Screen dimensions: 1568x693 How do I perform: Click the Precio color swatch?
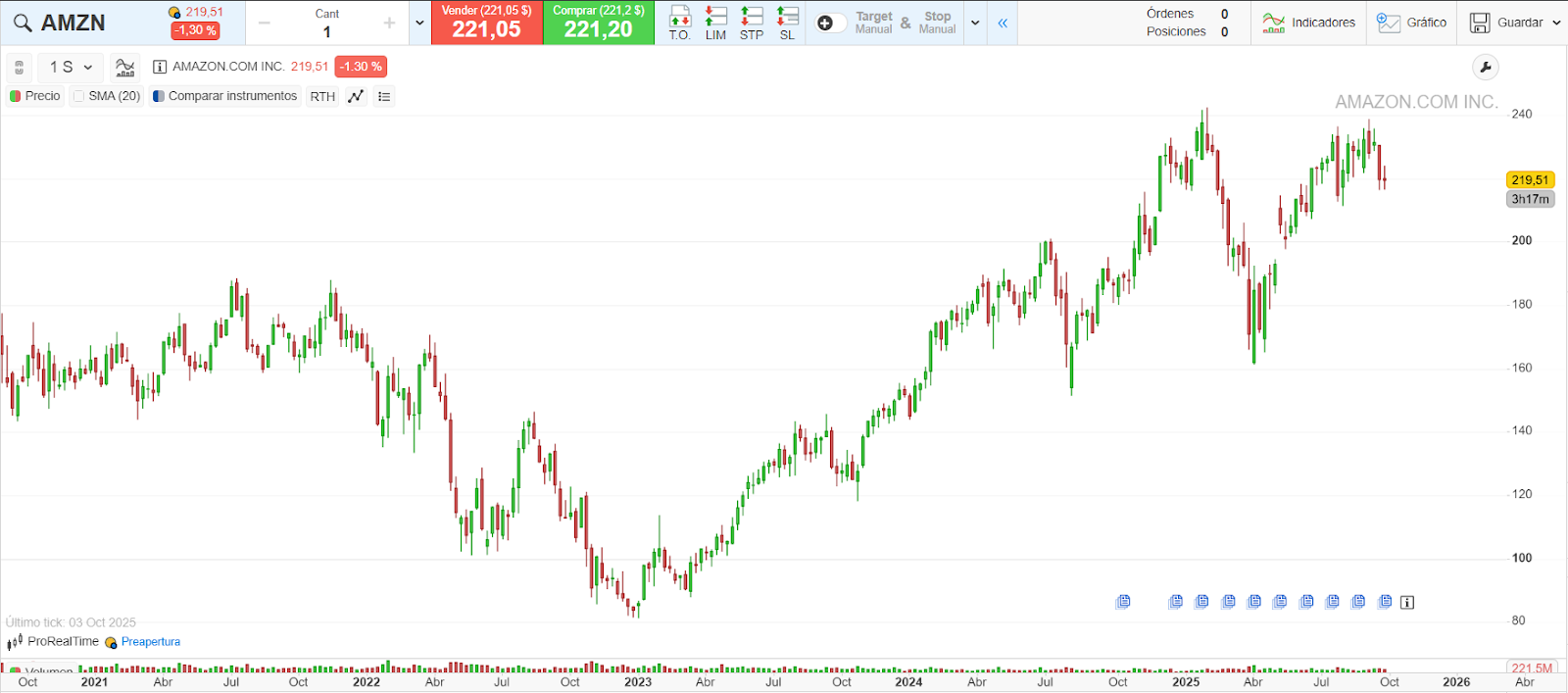tap(16, 96)
